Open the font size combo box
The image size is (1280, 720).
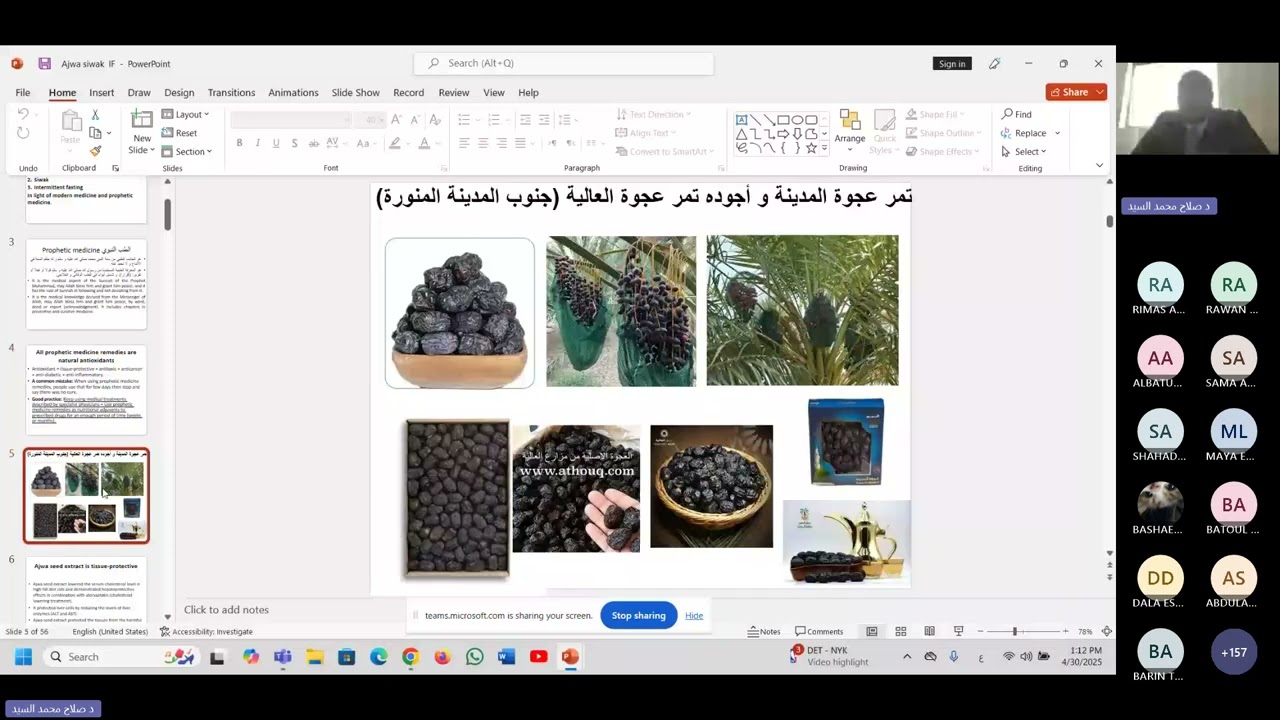click(372, 120)
